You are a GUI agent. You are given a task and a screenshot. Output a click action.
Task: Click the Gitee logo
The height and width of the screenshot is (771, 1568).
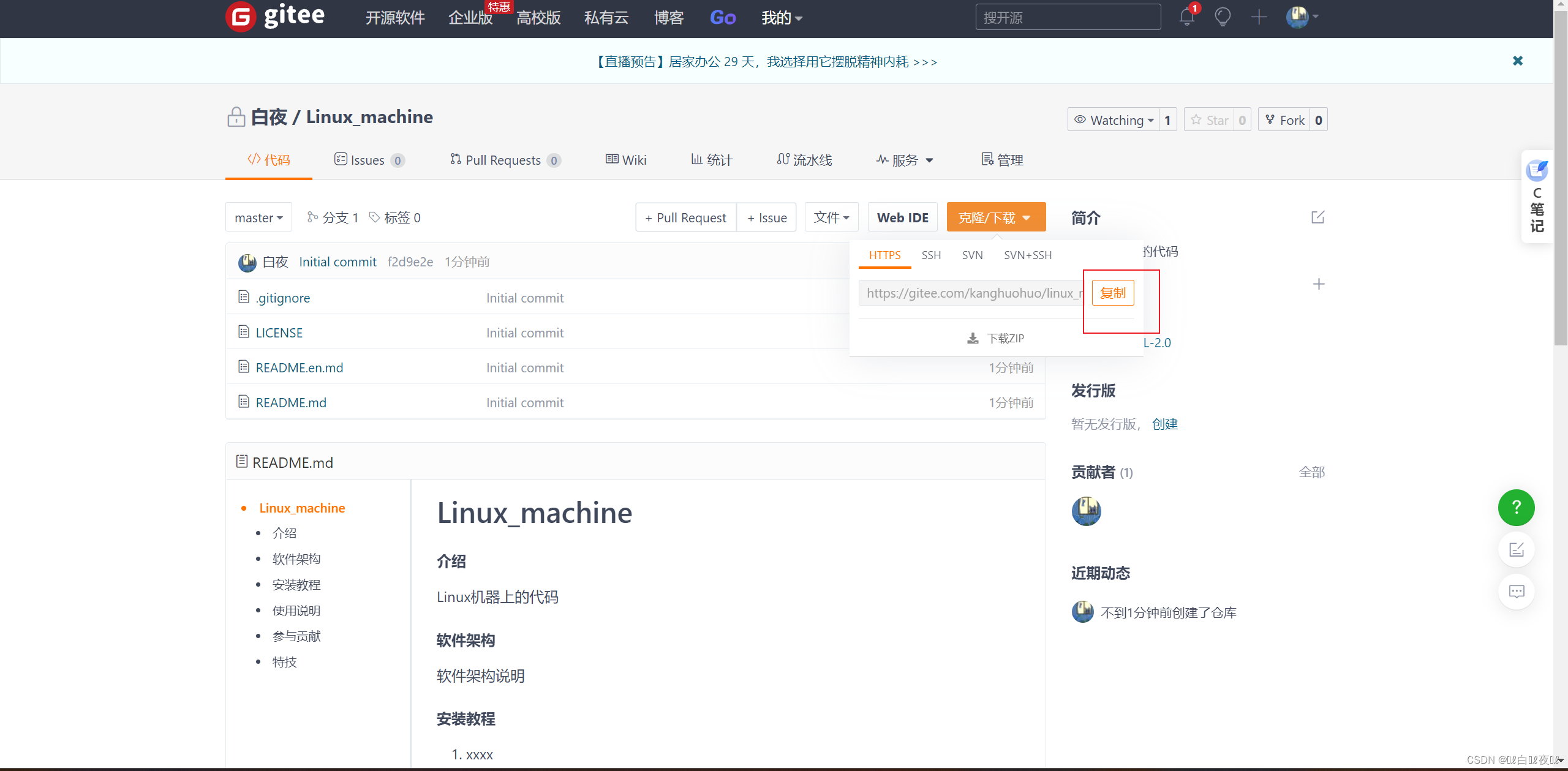275,17
